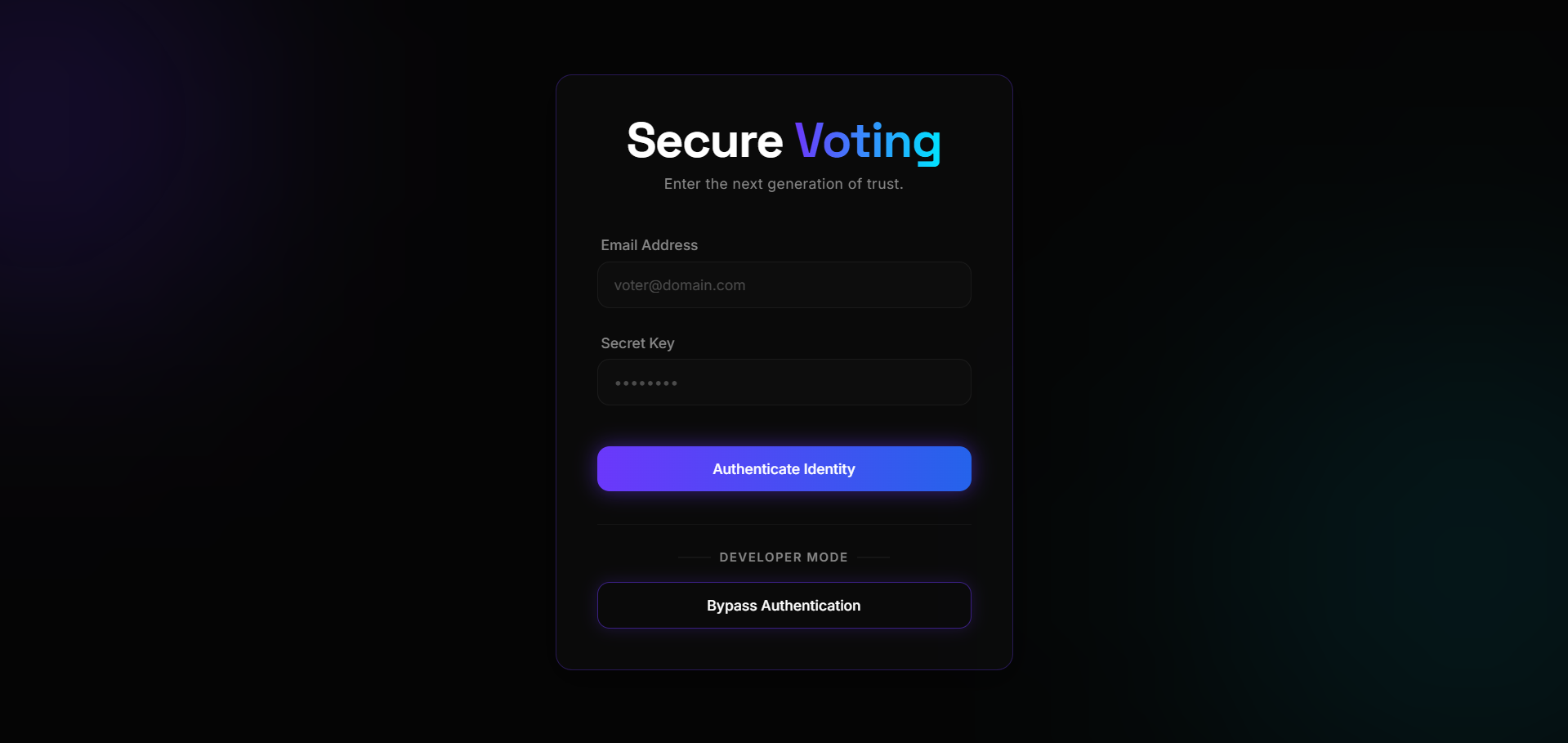Click the Secret Key field label
The width and height of the screenshot is (1568, 743).
point(637,343)
